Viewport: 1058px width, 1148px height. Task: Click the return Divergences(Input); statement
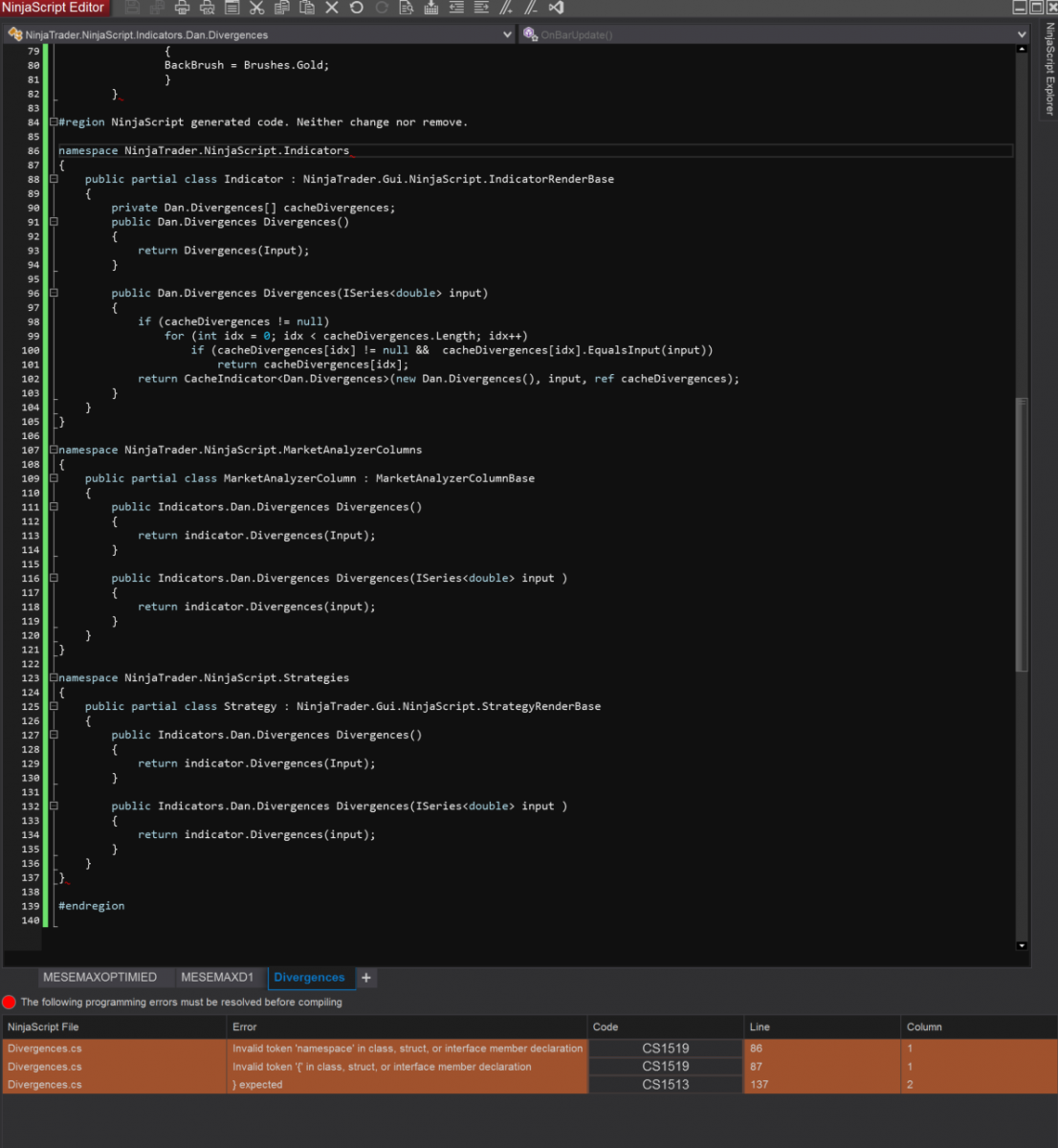(x=224, y=251)
